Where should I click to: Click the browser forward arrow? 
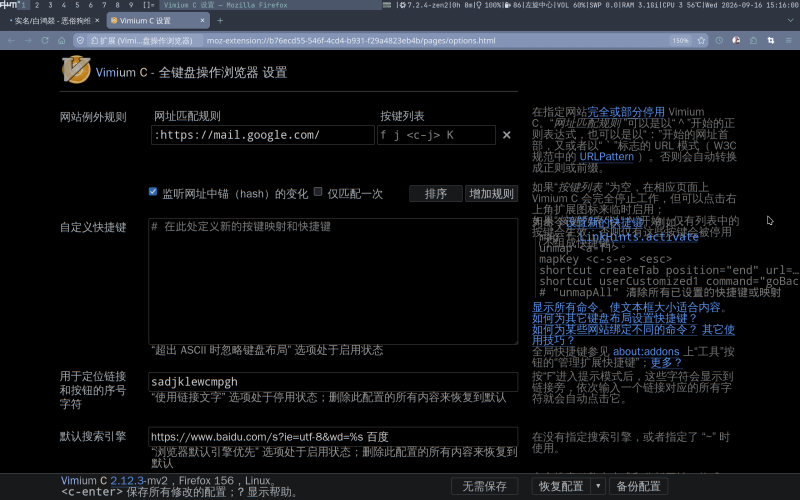tap(28, 40)
